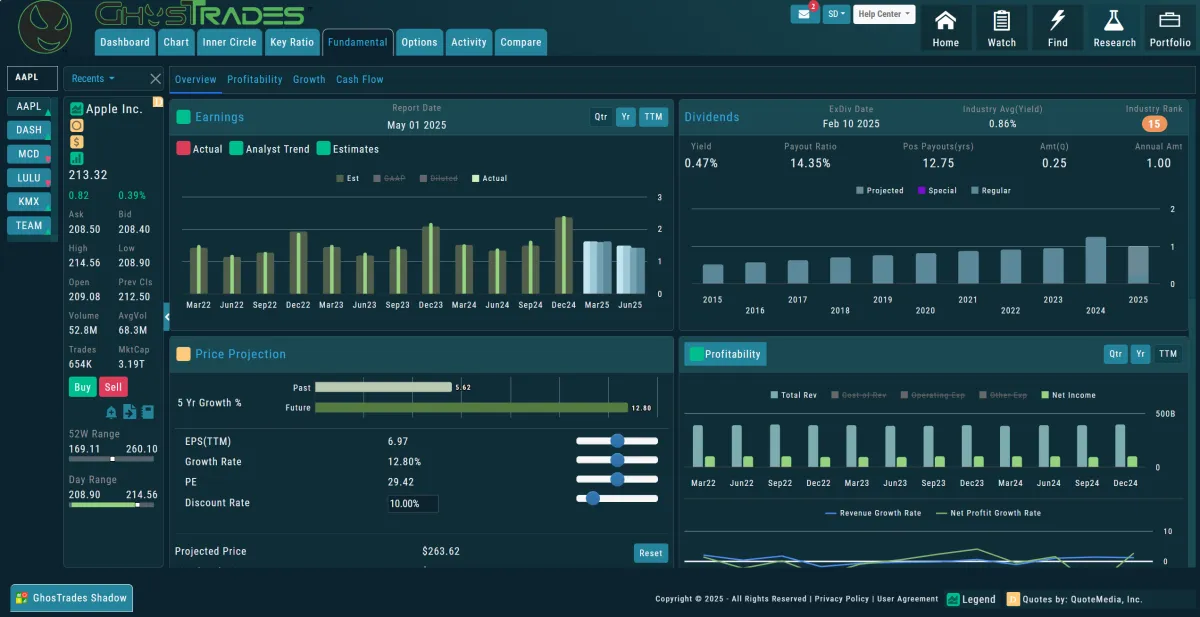Click the orange circle icon under Apple Inc.
The height and width of the screenshot is (617, 1200).
click(77, 126)
